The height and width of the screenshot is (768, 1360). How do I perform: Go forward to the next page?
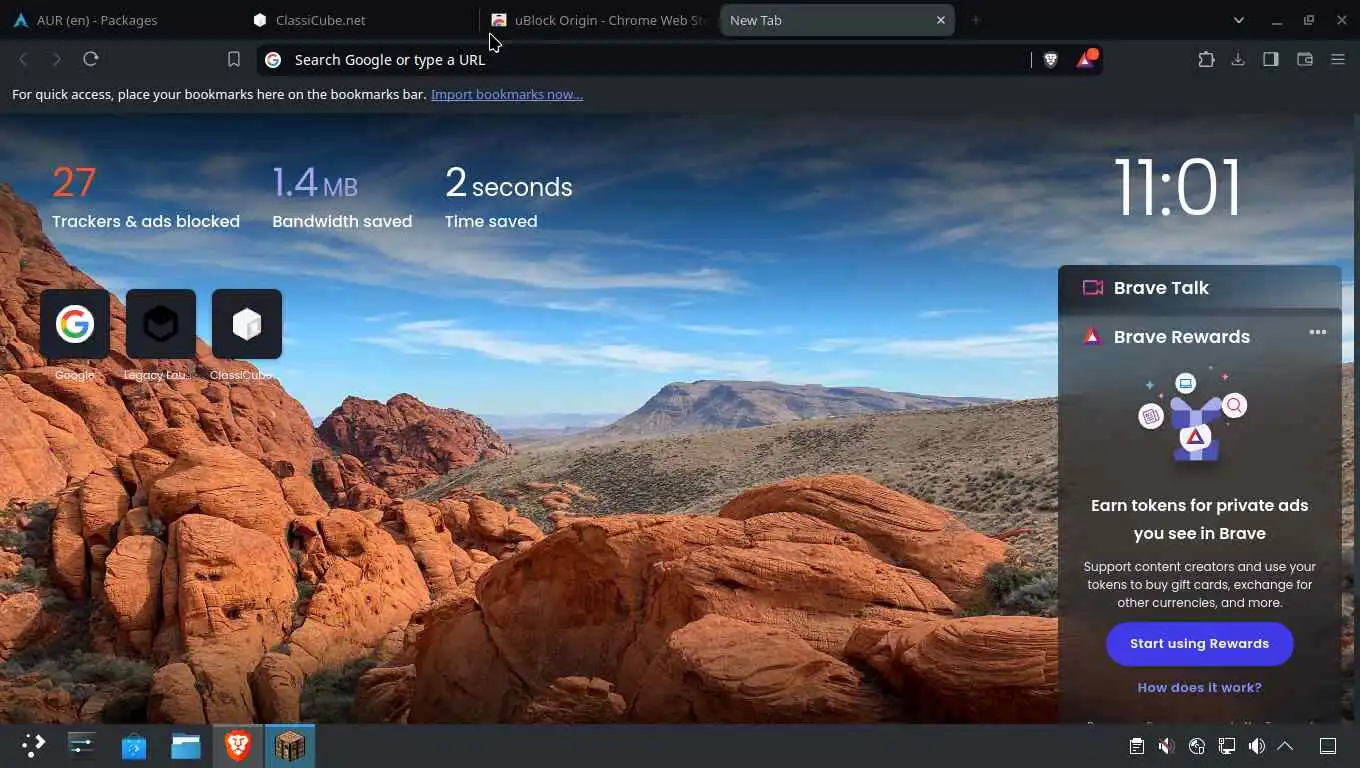pyautogui.click(x=57, y=59)
